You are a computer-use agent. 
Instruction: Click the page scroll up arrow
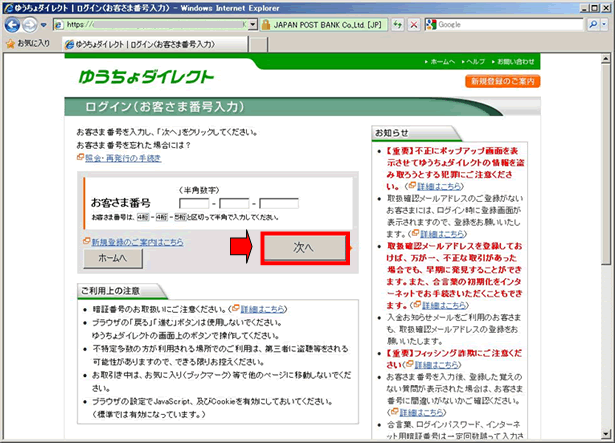coord(606,59)
